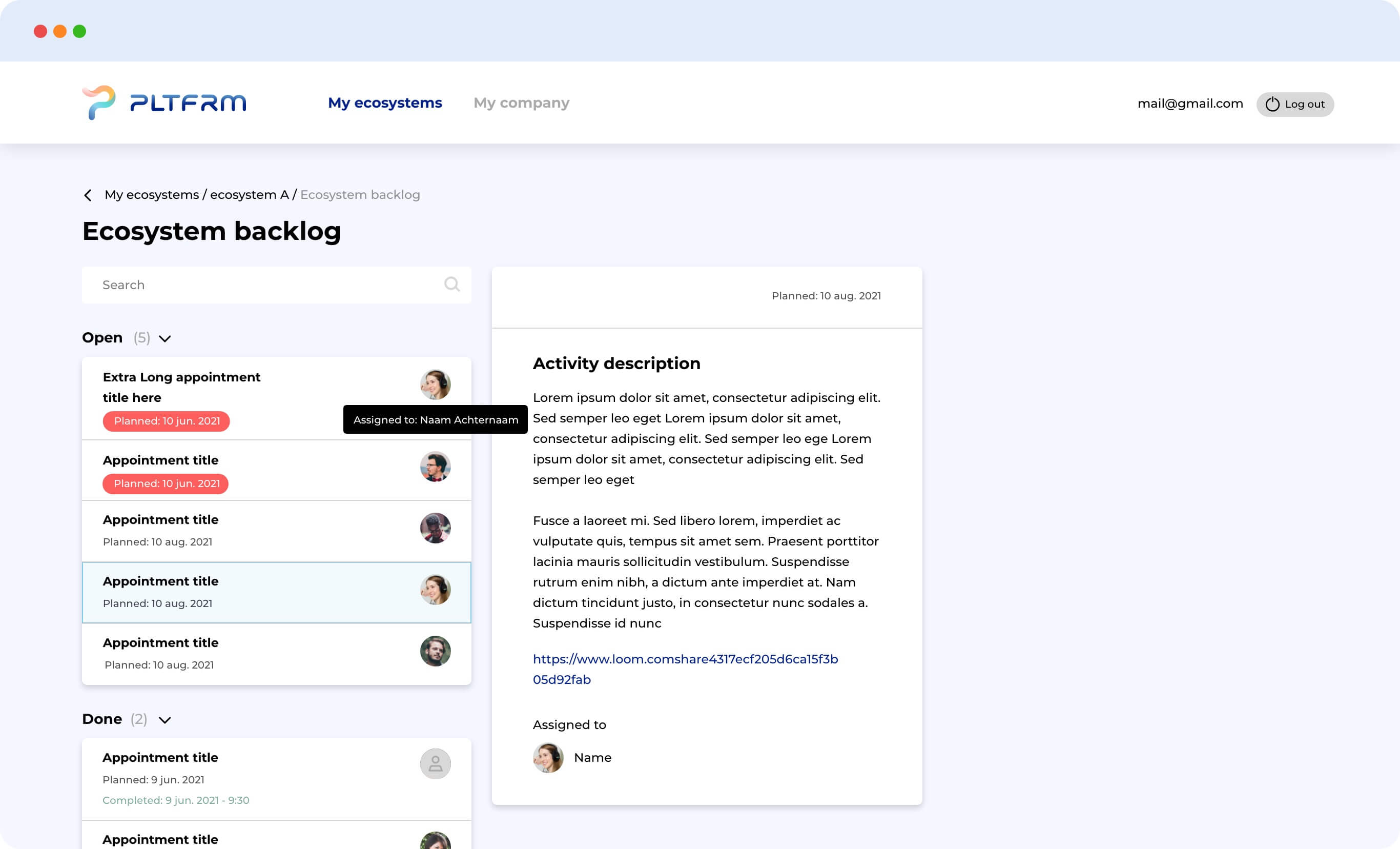Click the Done section heading
Viewport: 1400px width, 849px height.
(101, 719)
